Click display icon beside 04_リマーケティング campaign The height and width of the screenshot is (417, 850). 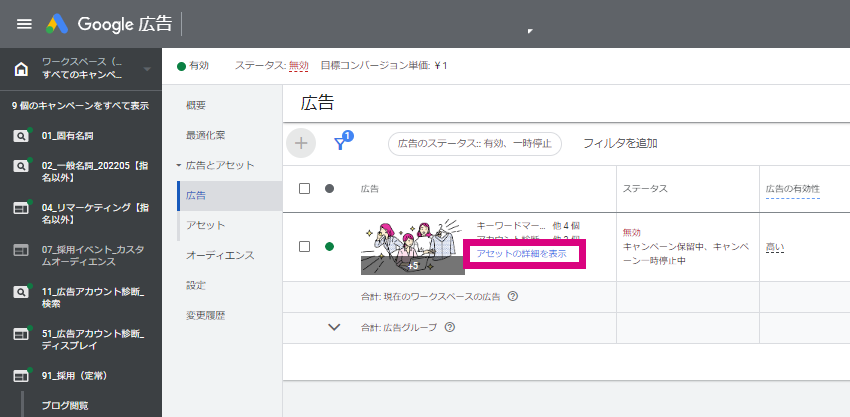coord(21,208)
